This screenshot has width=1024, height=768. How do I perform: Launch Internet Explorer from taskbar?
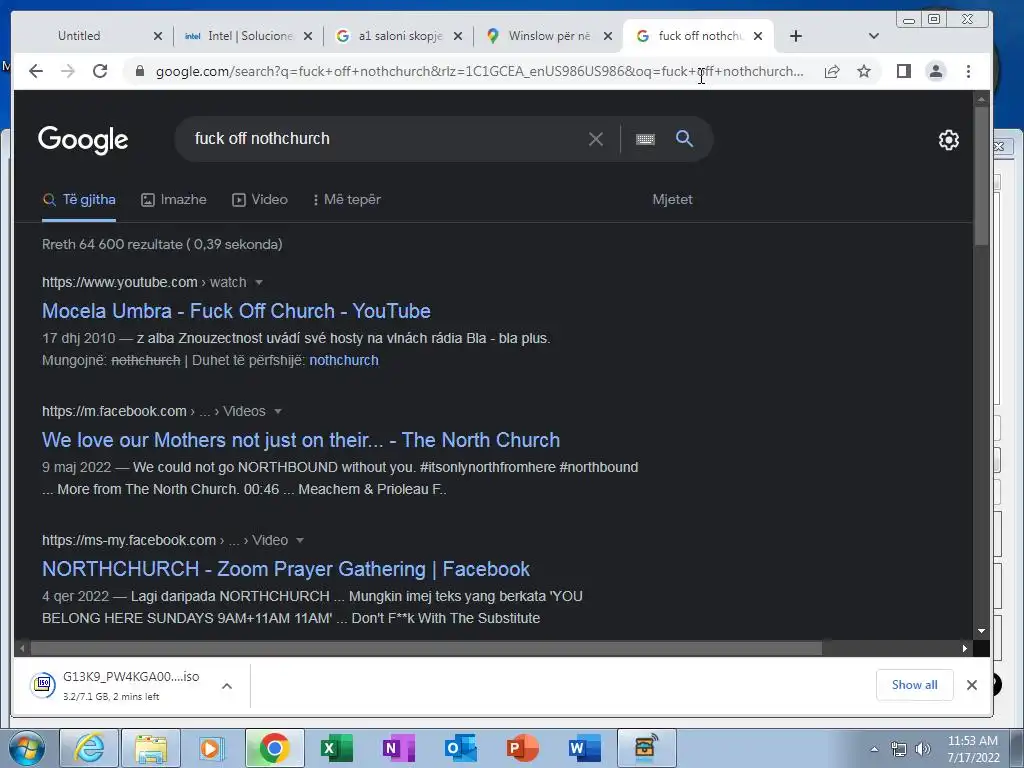(89, 748)
